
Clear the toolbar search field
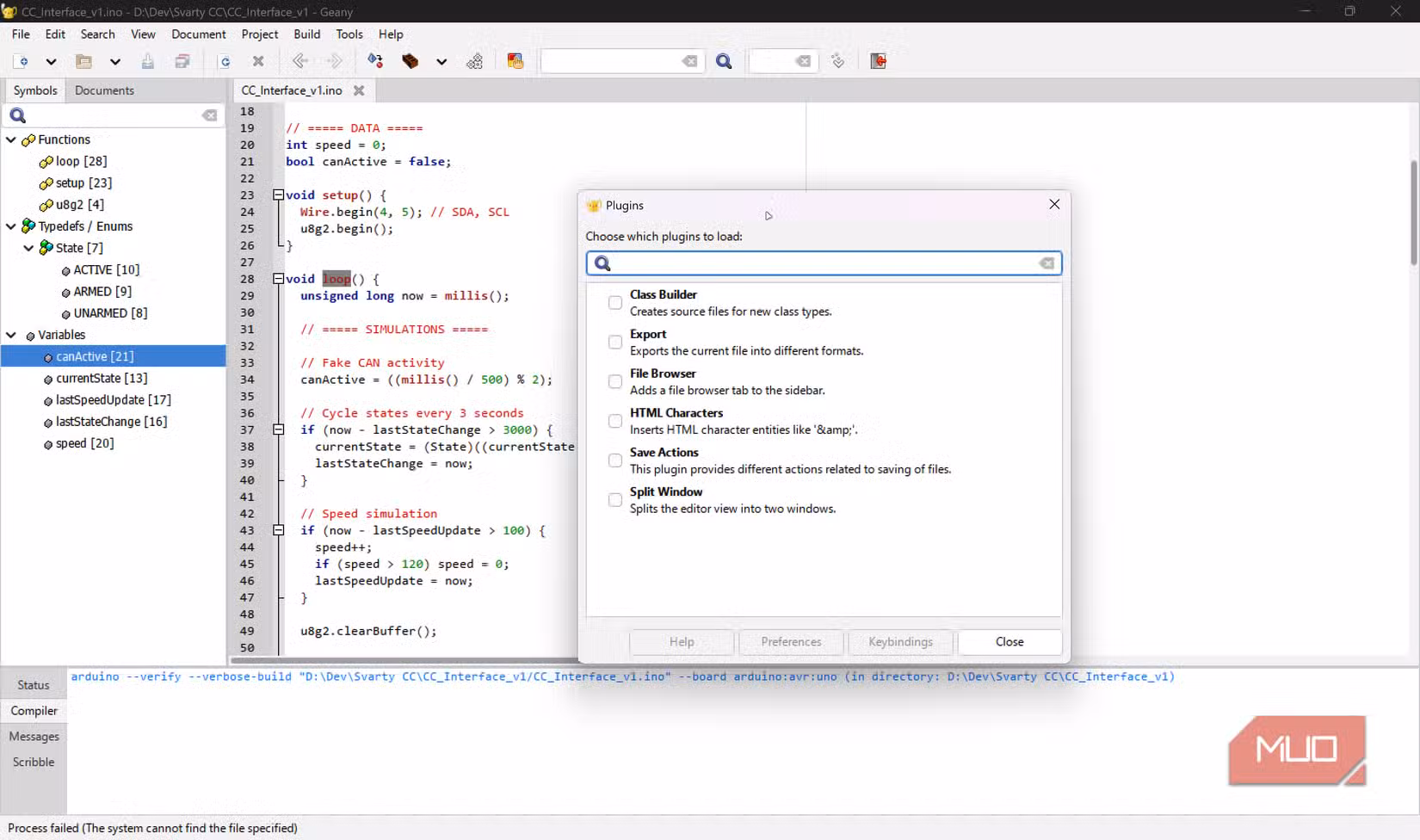click(689, 61)
